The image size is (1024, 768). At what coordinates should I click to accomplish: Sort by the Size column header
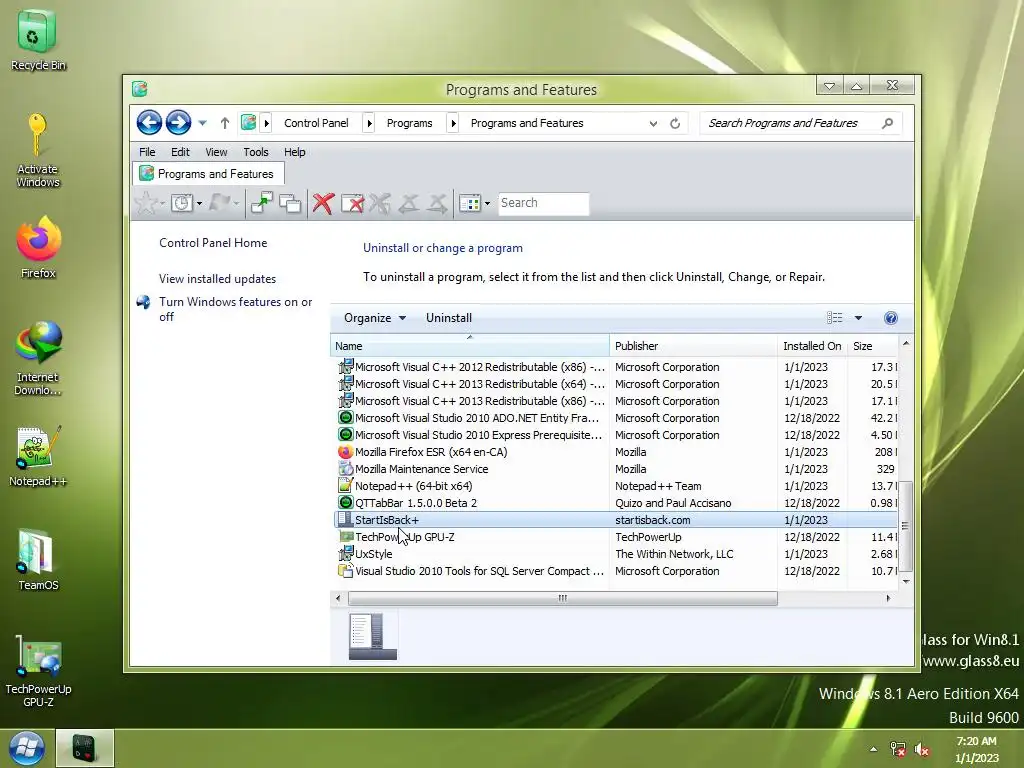click(873, 345)
